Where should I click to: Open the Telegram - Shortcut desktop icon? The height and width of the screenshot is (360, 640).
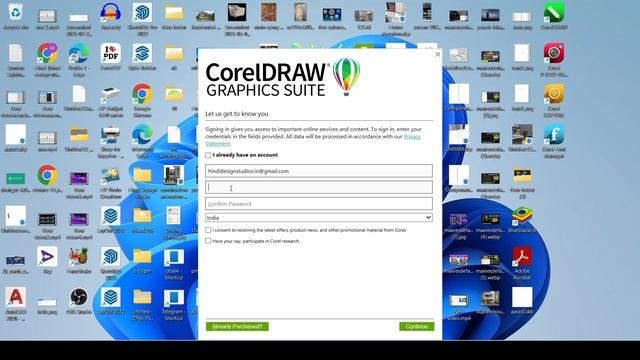tap(173, 298)
